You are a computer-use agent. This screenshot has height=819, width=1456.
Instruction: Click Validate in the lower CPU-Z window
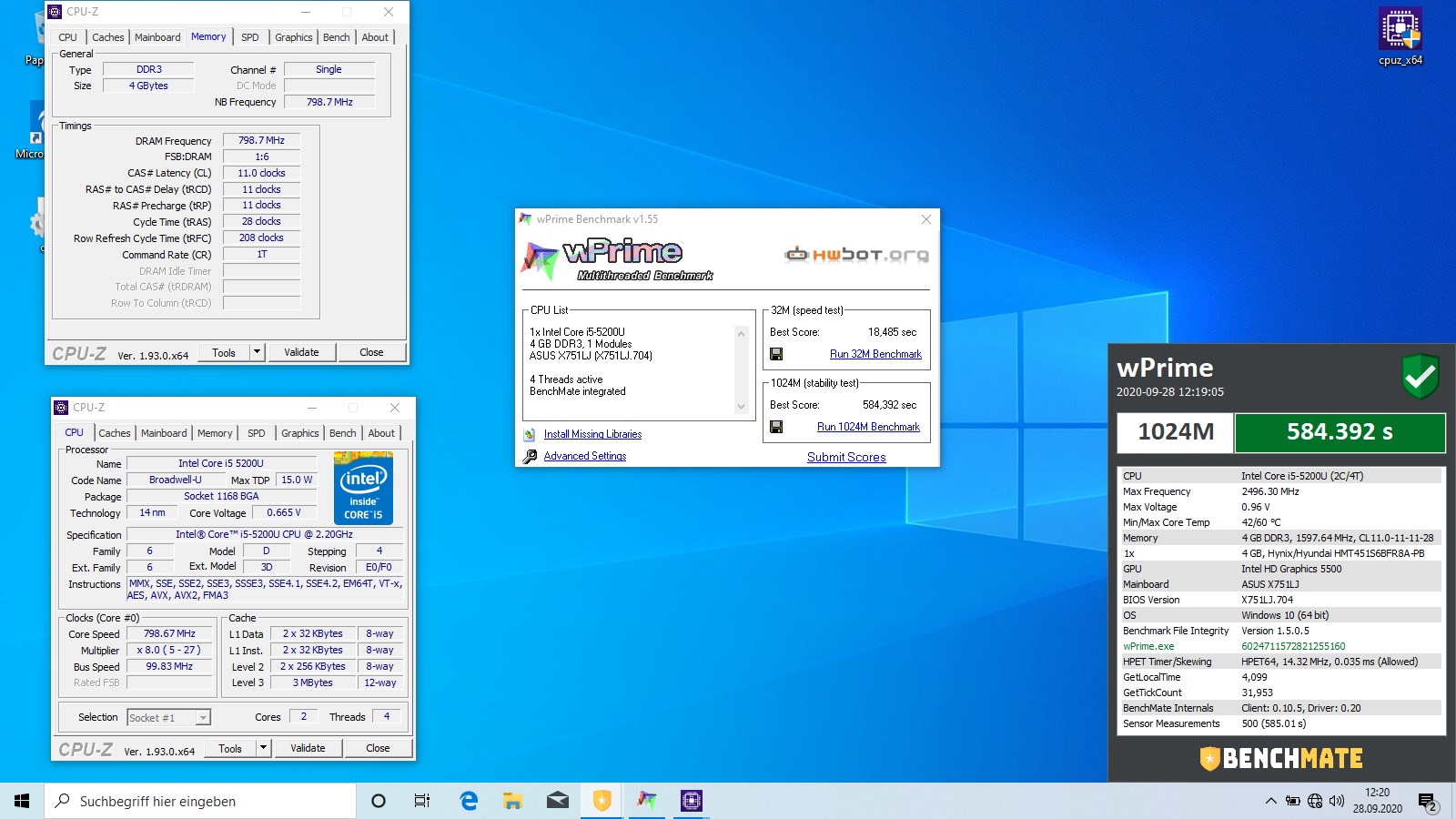pyautogui.click(x=308, y=748)
